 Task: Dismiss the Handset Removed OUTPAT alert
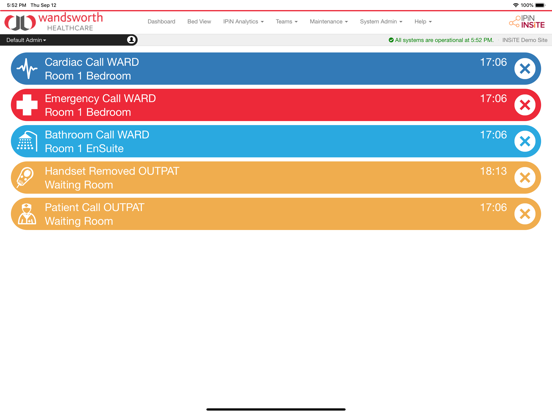(x=525, y=177)
